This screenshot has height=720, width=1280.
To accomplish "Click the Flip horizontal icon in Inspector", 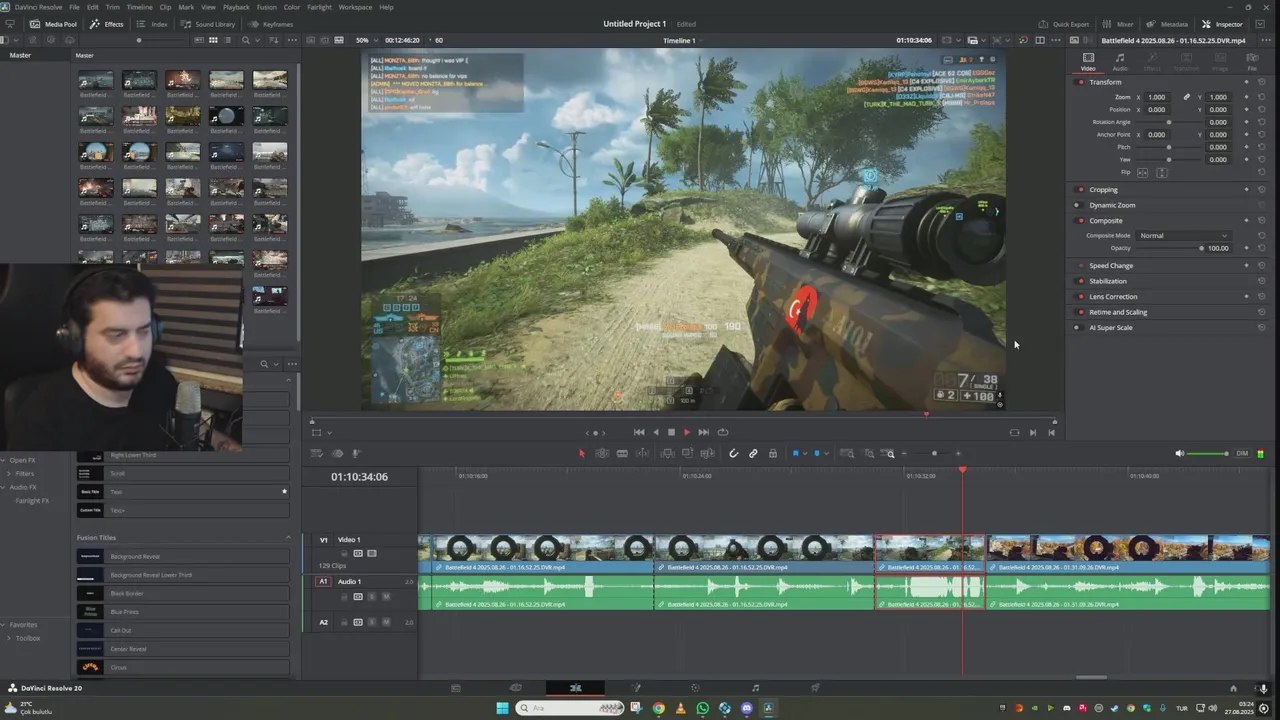I will (x=1143, y=173).
